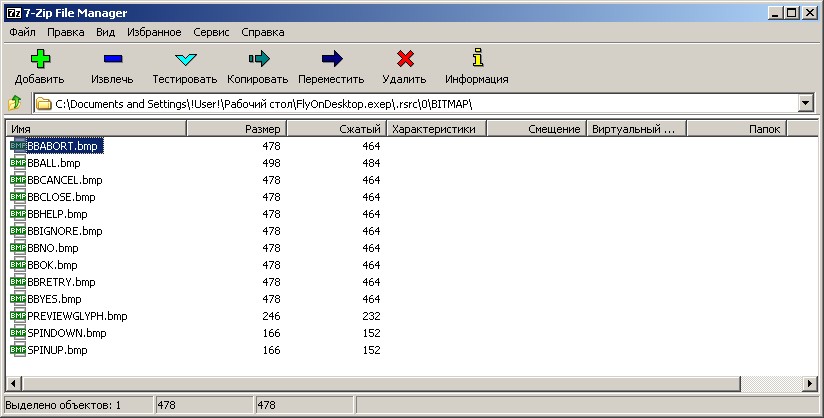
Task: Select the file name BBNO.bmp
Action: click(53, 248)
